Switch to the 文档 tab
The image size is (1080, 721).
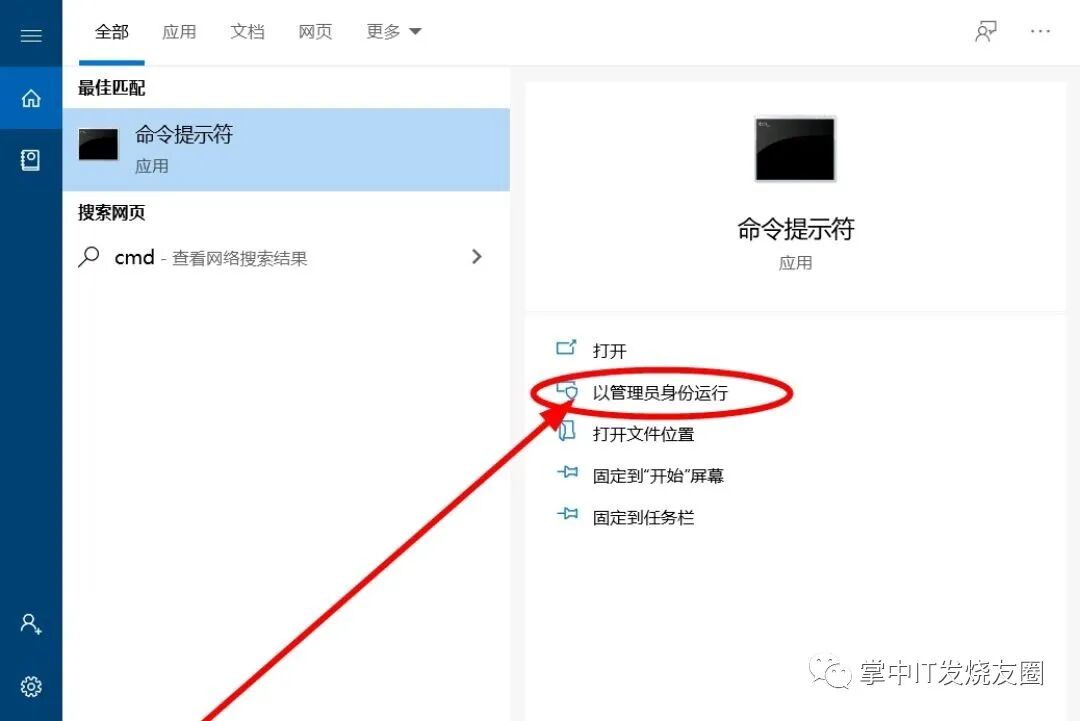[247, 31]
